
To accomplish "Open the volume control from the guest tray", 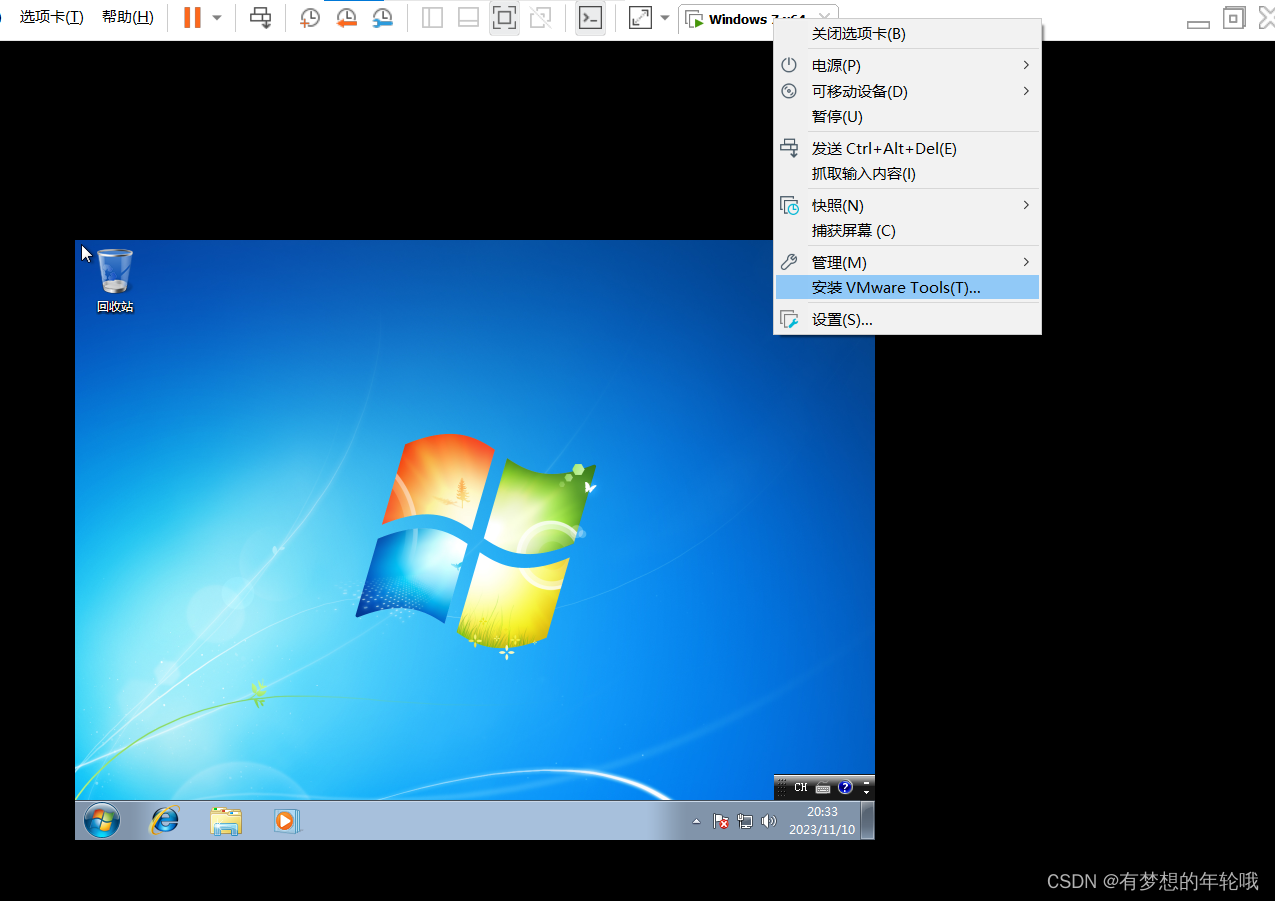I will pos(768,821).
